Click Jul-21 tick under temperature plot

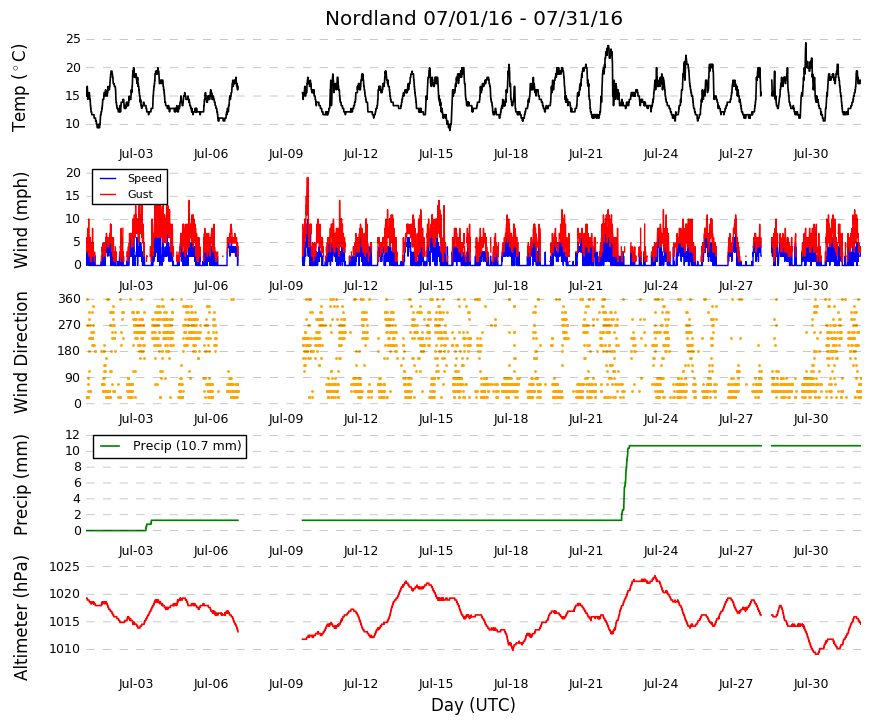coord(585,154)
